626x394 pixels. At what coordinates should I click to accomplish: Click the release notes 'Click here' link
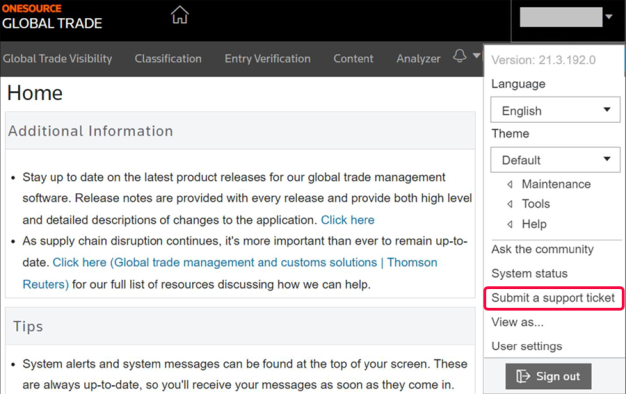[x=347, y=220]
